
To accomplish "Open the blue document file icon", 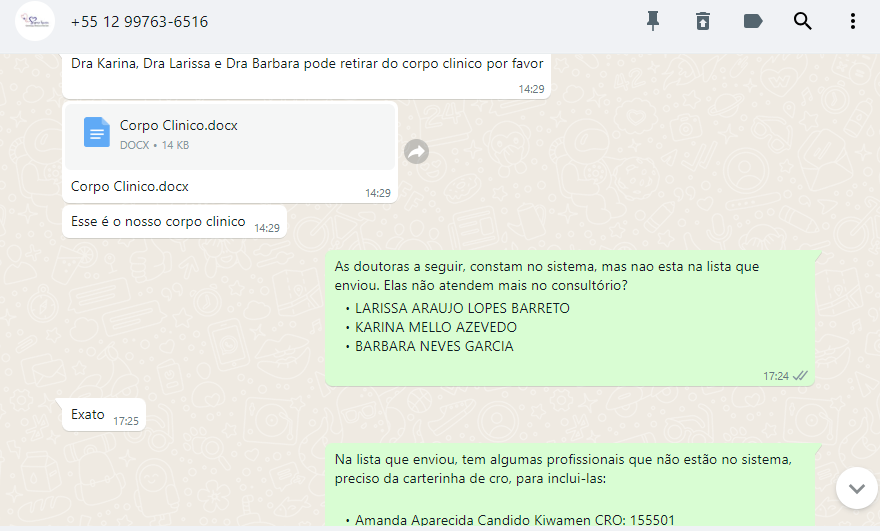I will click(97, 132).
